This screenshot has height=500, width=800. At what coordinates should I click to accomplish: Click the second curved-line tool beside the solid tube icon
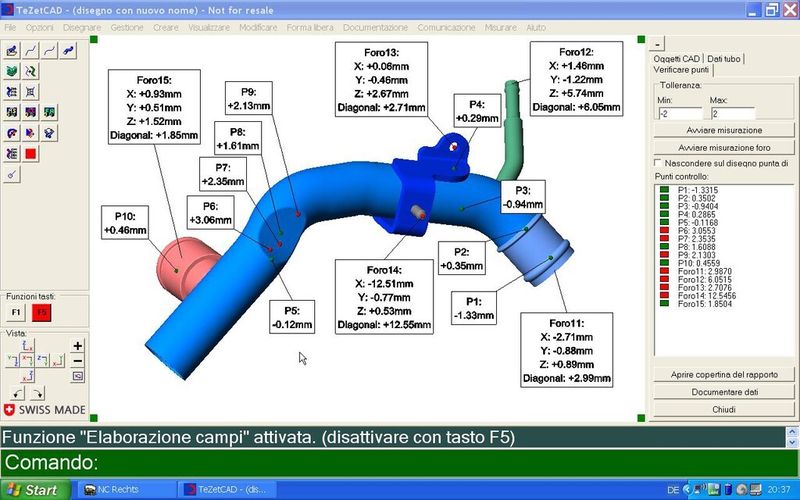(49, 51)
